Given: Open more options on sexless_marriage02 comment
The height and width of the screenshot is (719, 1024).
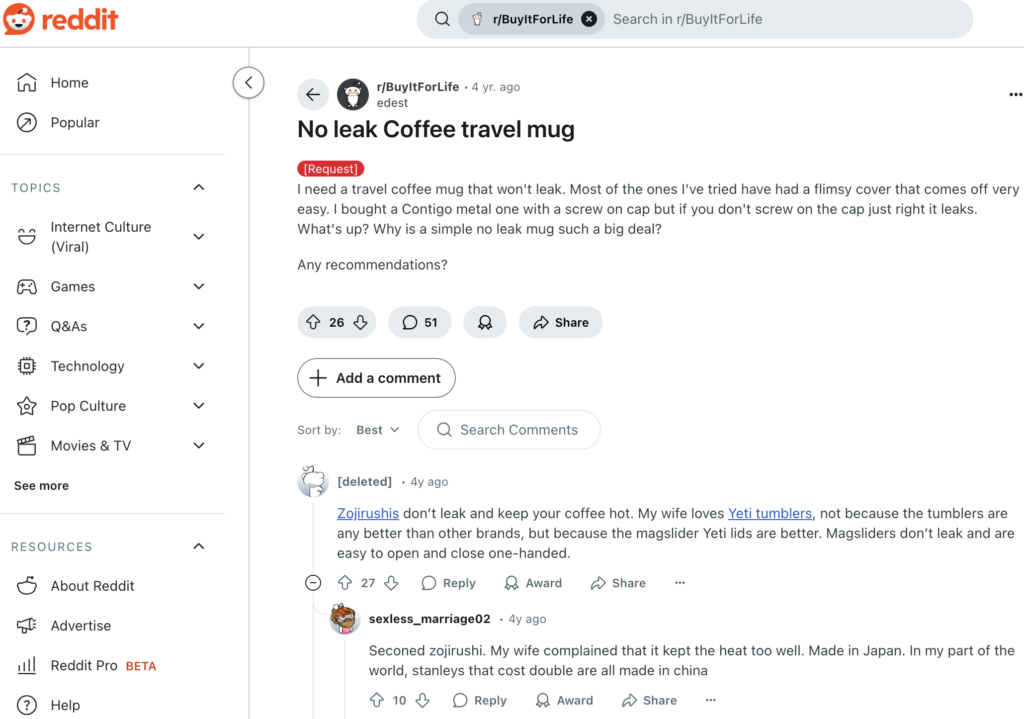Looking at the screenshot, I should coord(711,700).
